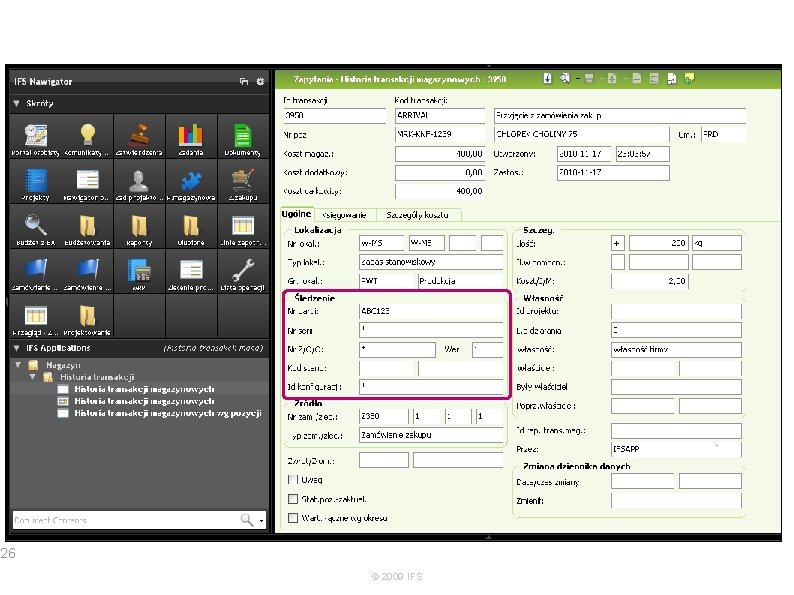
Task: Click the navigator search text box
Action: click(x=126, y=520)
